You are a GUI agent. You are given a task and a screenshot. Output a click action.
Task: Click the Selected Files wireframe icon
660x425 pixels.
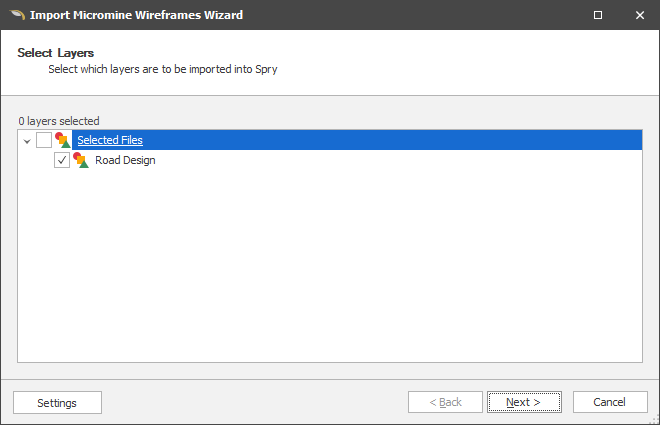point(63,140)
